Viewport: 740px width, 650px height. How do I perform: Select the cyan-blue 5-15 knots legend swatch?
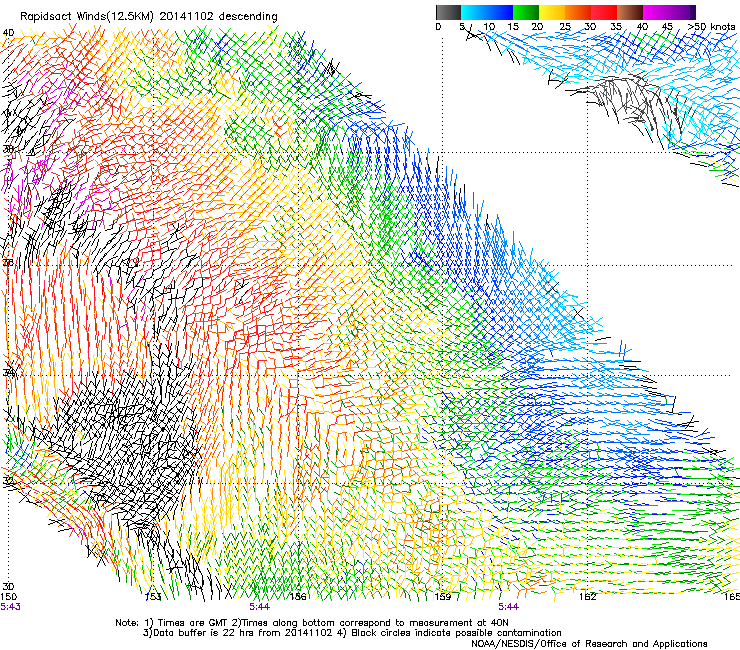pyautogui.click(x=487, y=12)
